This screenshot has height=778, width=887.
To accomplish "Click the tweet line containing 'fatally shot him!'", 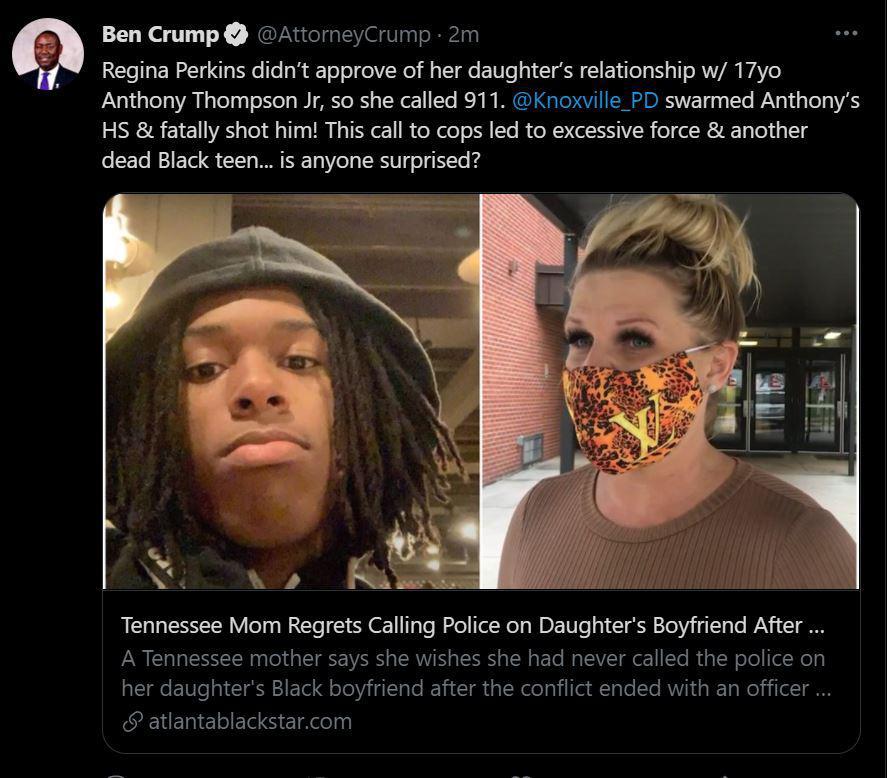I will point(455,131).
